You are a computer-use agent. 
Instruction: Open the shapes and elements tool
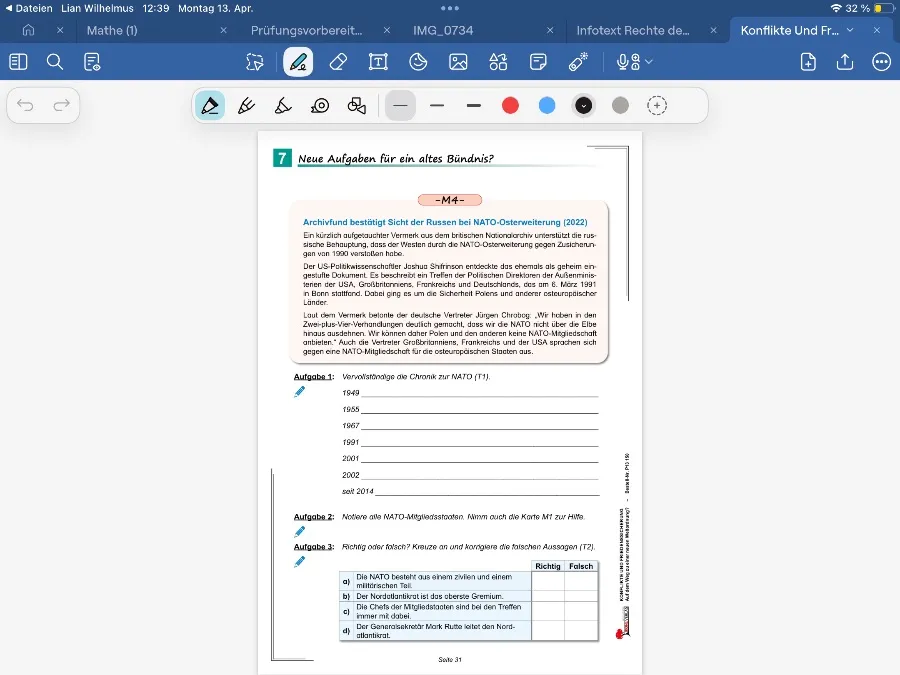click(x=498, y=61)
